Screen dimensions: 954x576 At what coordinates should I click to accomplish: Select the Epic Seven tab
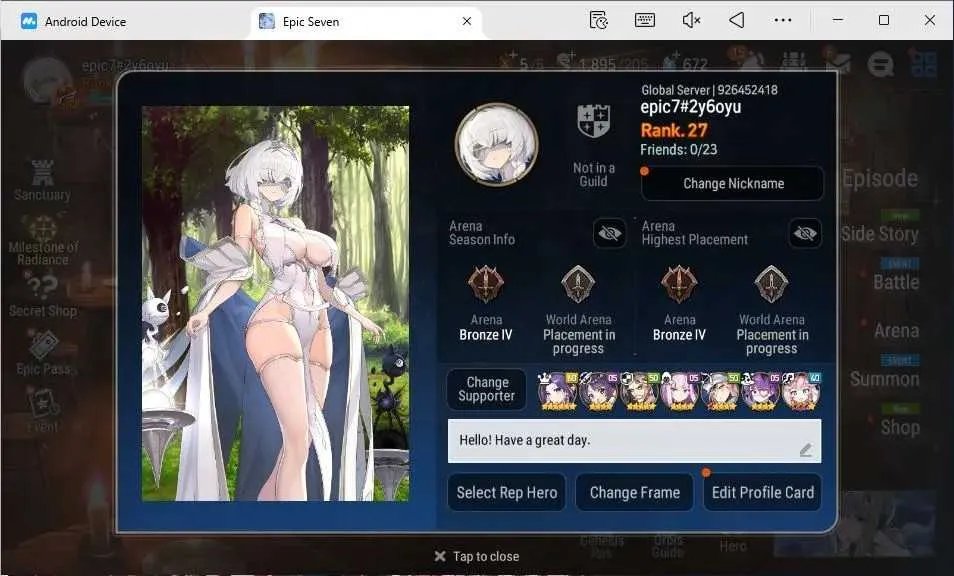pyautogui.click(x=365, y=21)
